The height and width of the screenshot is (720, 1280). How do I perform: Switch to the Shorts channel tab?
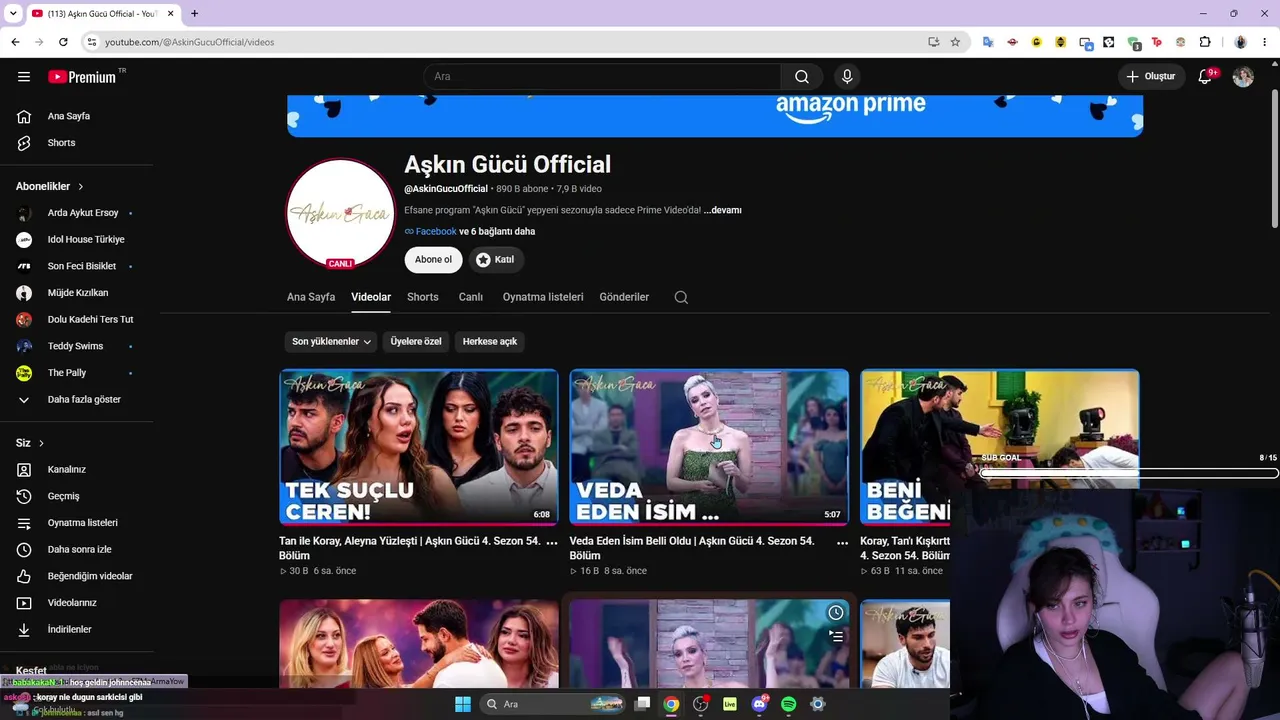(423, 297)
